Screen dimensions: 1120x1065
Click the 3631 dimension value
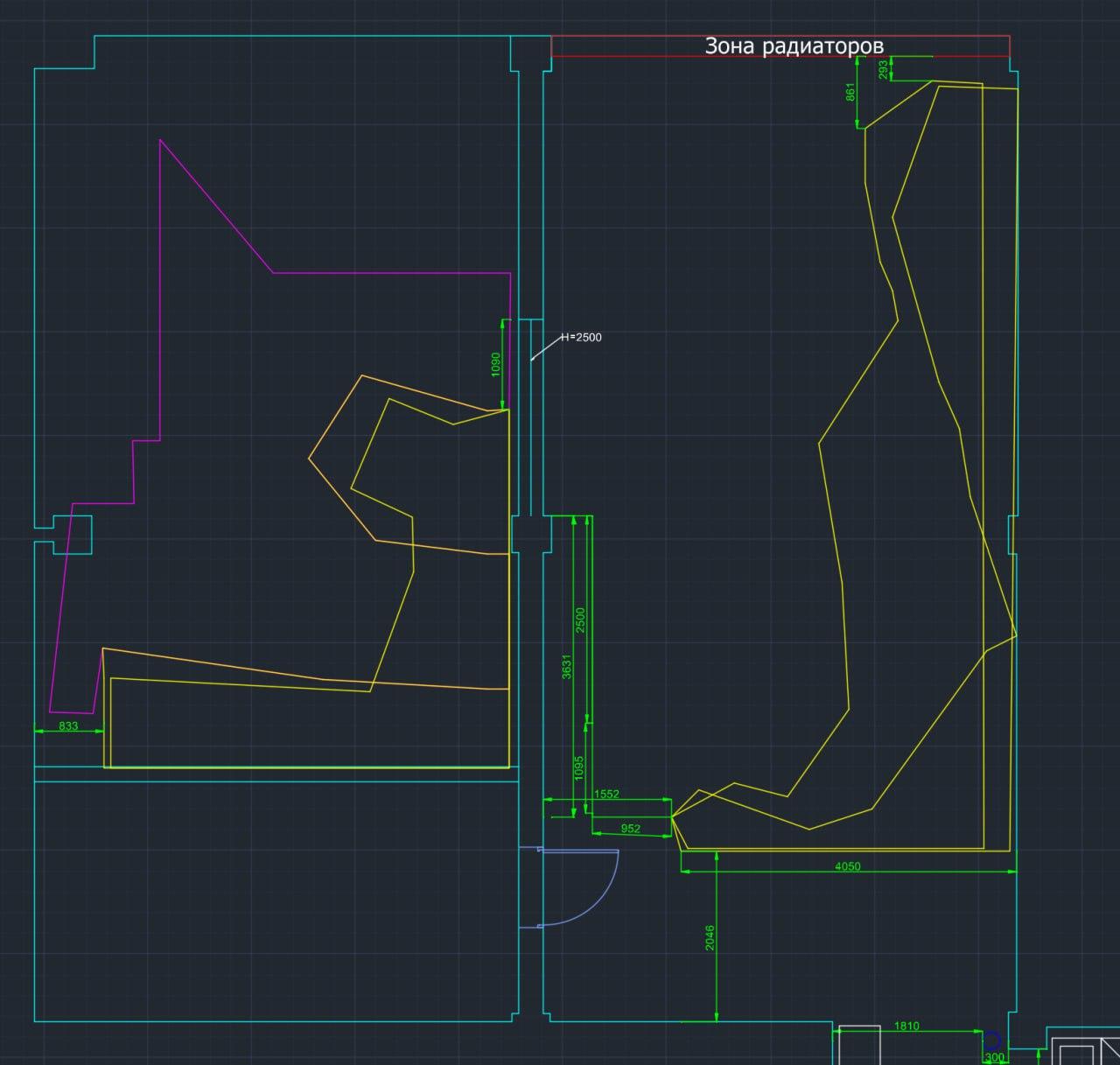tap(566, 666)
